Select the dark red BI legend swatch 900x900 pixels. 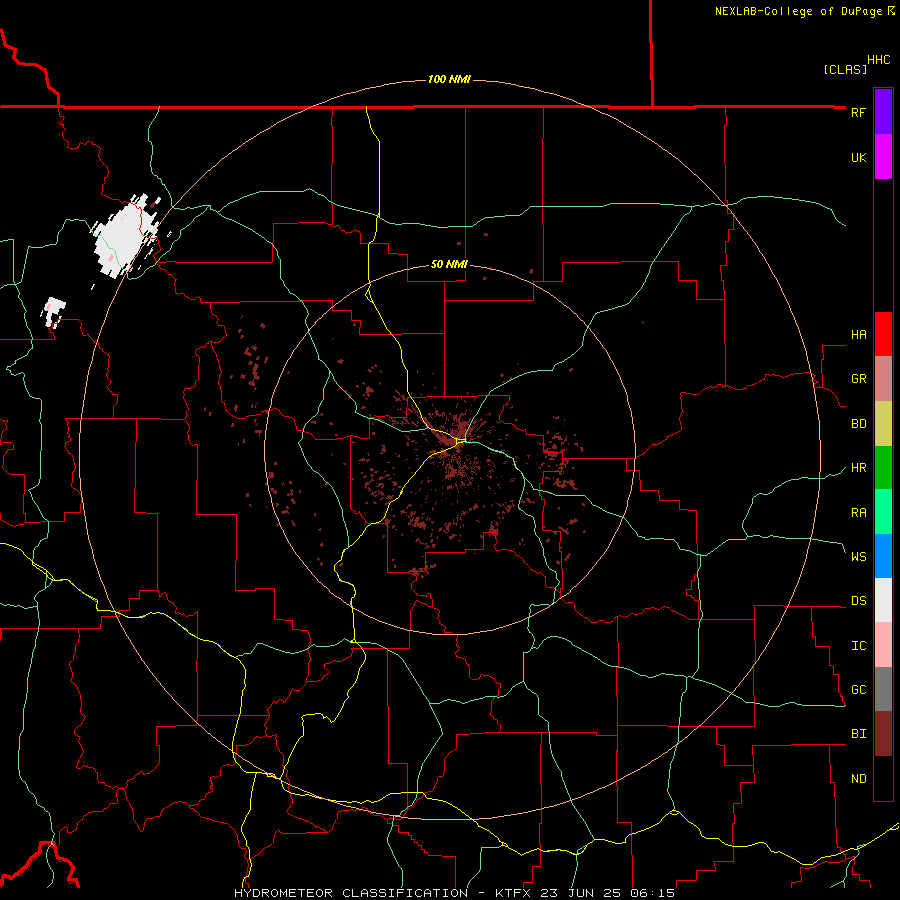883,734
